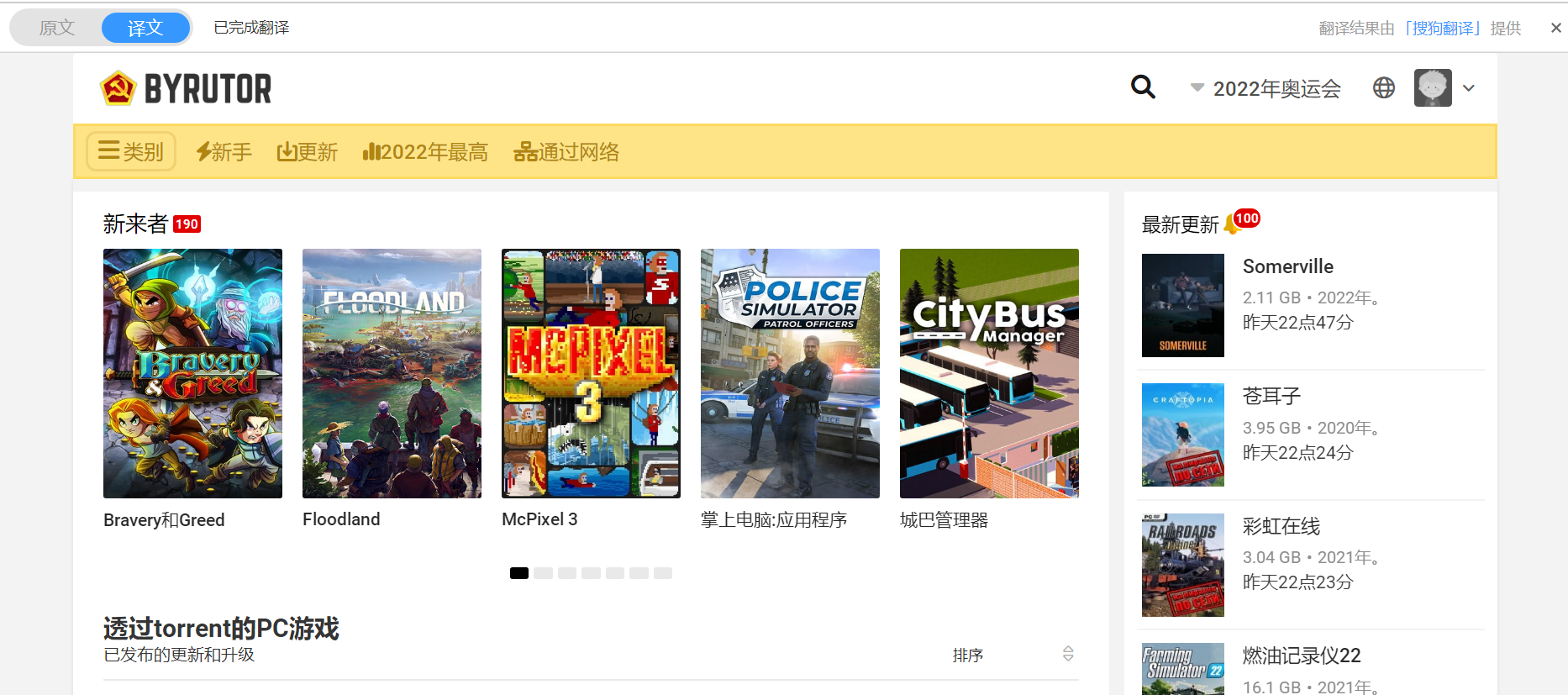
Task: Click the 掌上电脑:应用程序 title
Action: (774, 520)
